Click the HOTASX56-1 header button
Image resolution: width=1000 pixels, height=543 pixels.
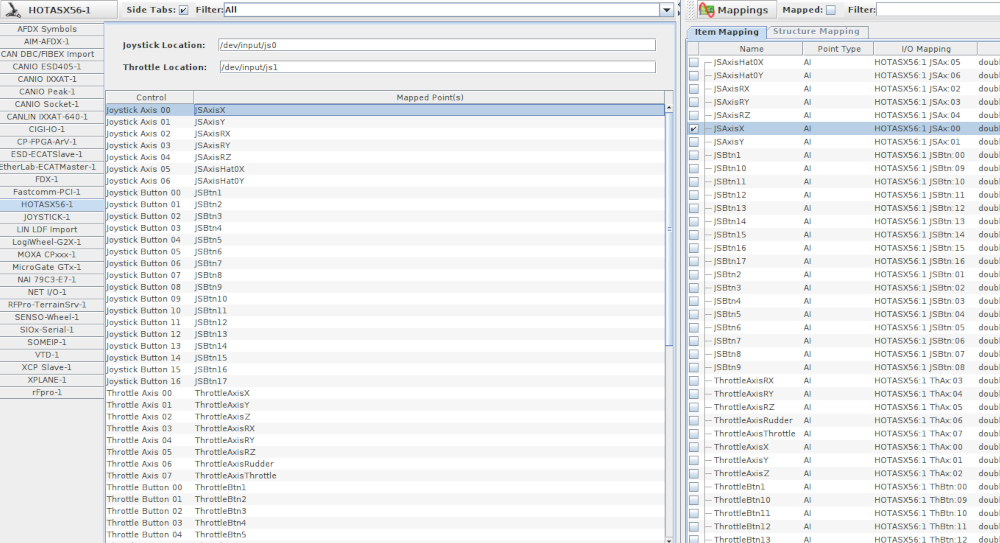[x=59, y=10]
